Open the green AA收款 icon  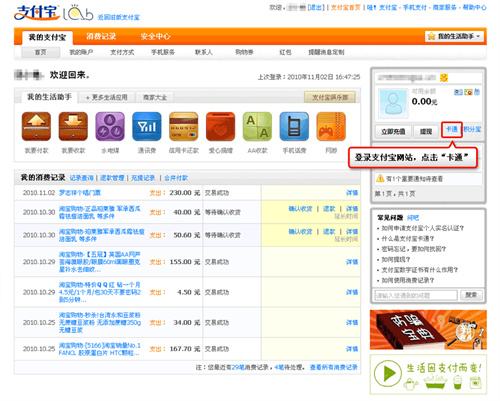point(257,126)
